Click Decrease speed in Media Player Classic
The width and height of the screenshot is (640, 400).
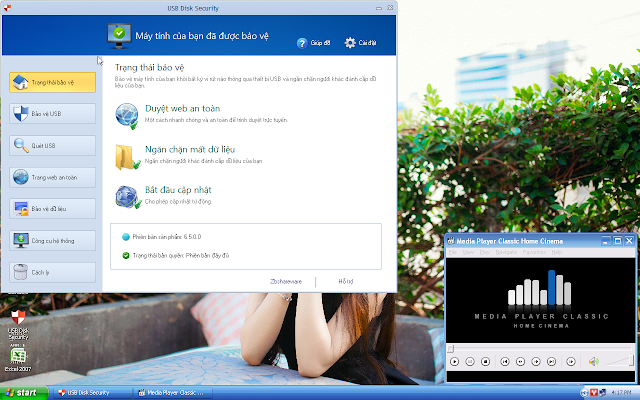point(520,362)
